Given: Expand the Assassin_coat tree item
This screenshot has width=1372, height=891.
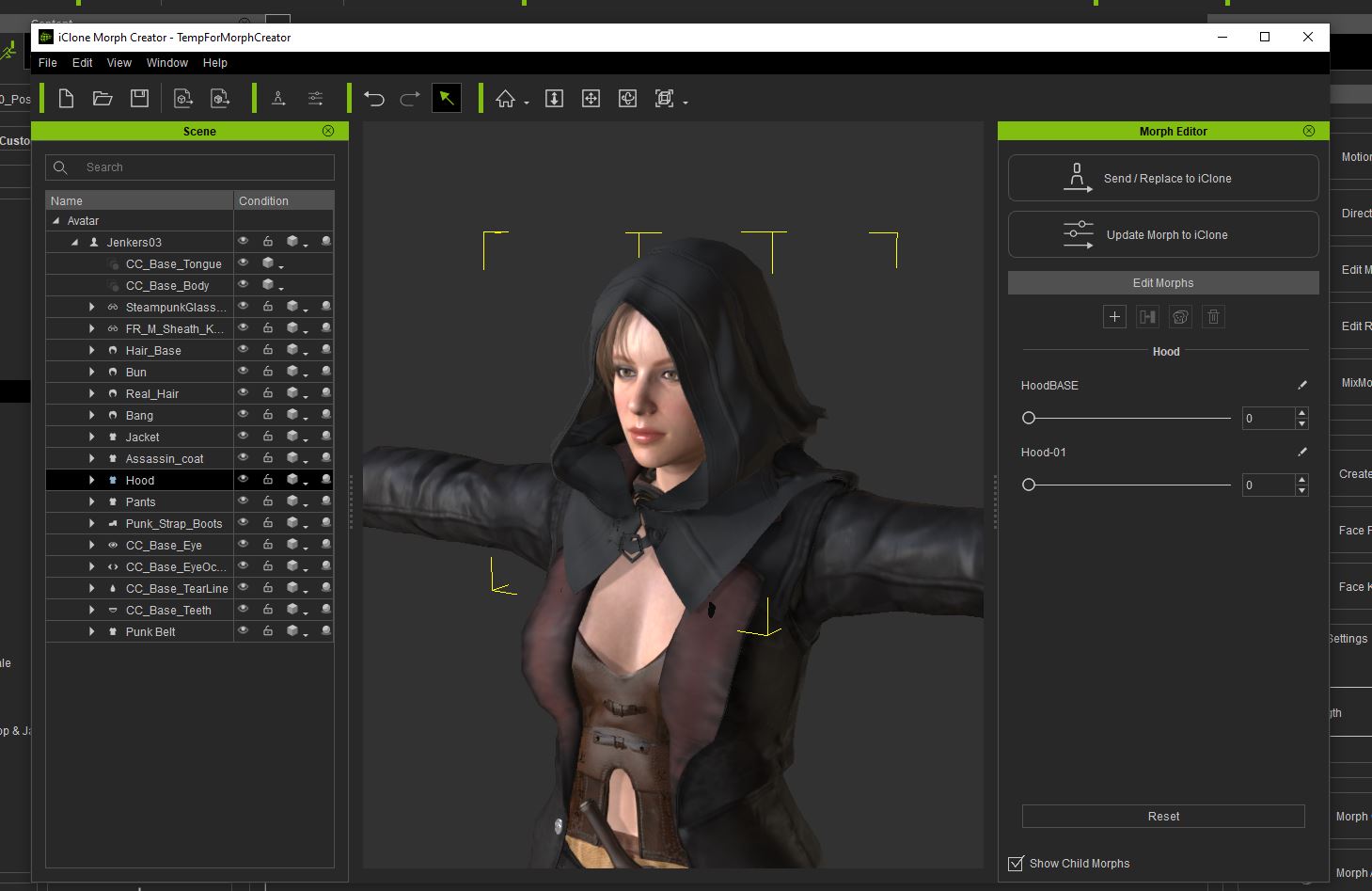Looking at the screenshot, I should point(91,458).
